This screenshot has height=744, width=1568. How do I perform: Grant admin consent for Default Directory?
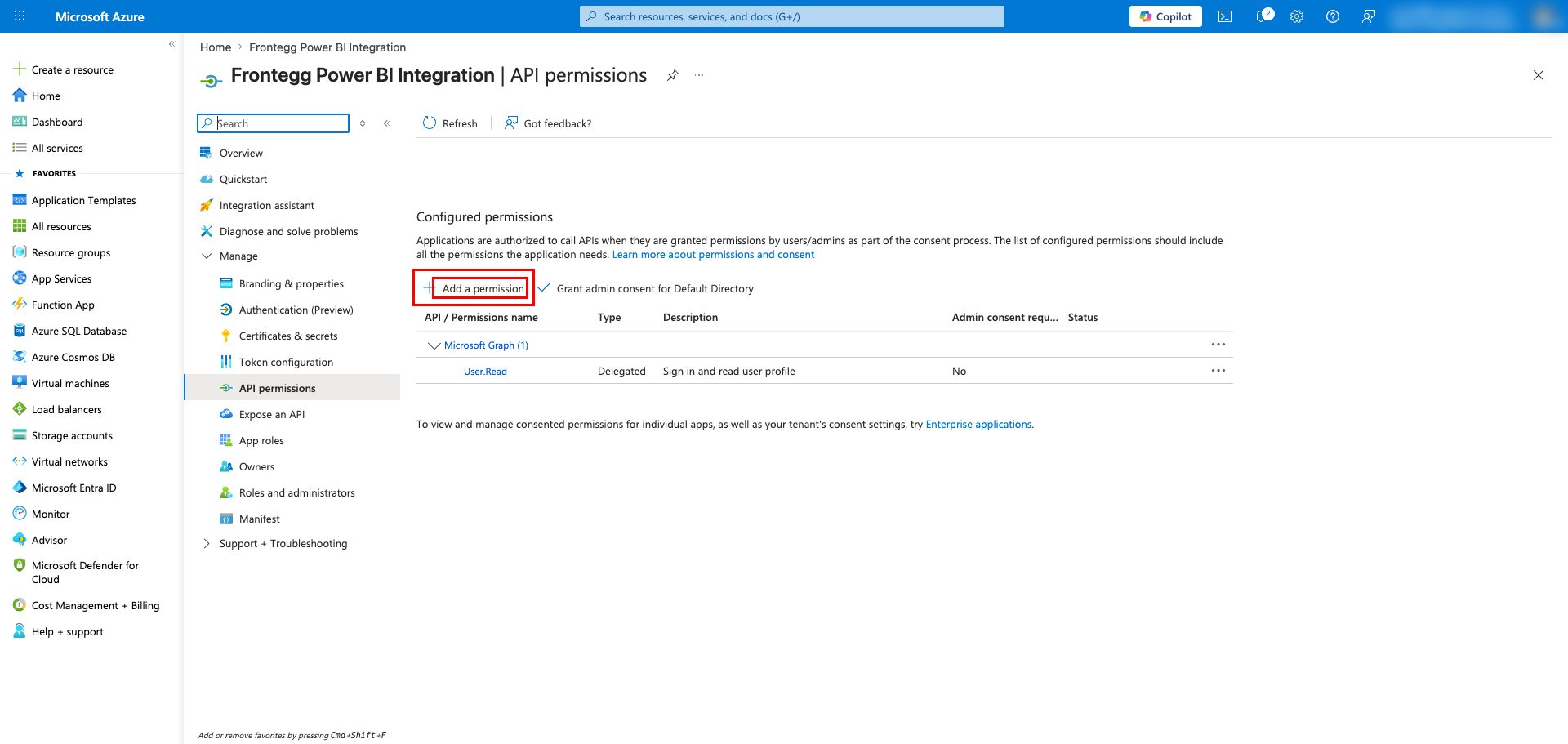pos(646,288)
